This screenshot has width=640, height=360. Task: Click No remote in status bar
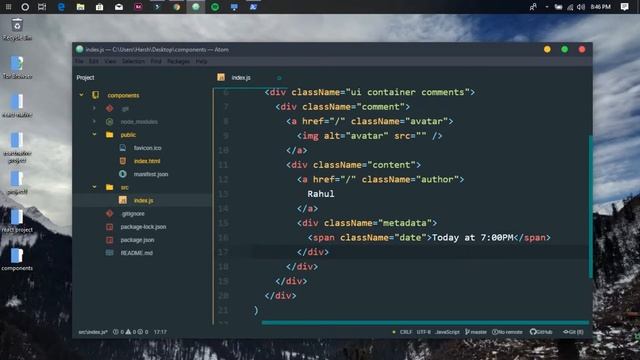[x=507, y=332]
